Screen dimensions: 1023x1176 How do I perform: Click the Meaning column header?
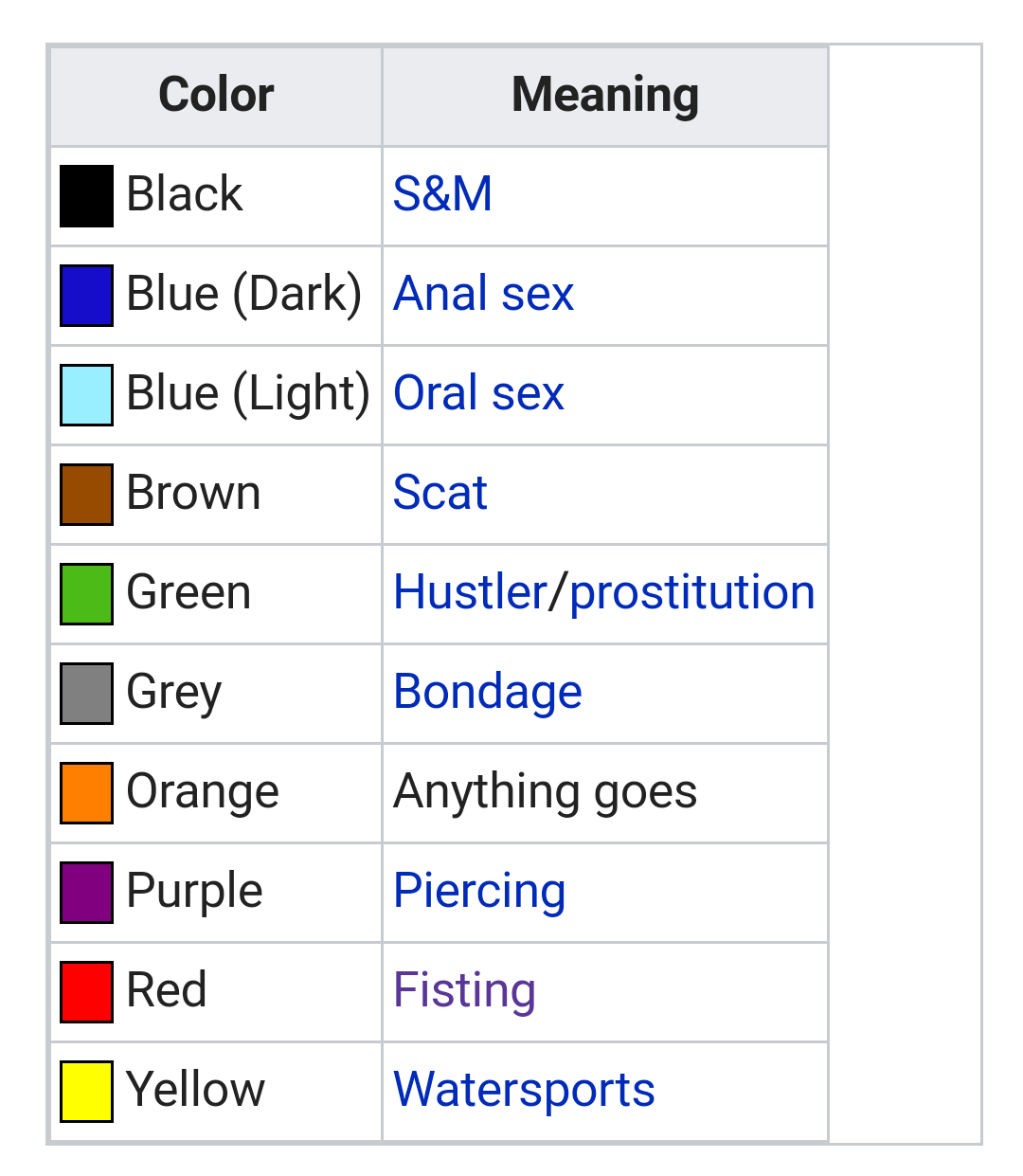coord(604,95)
